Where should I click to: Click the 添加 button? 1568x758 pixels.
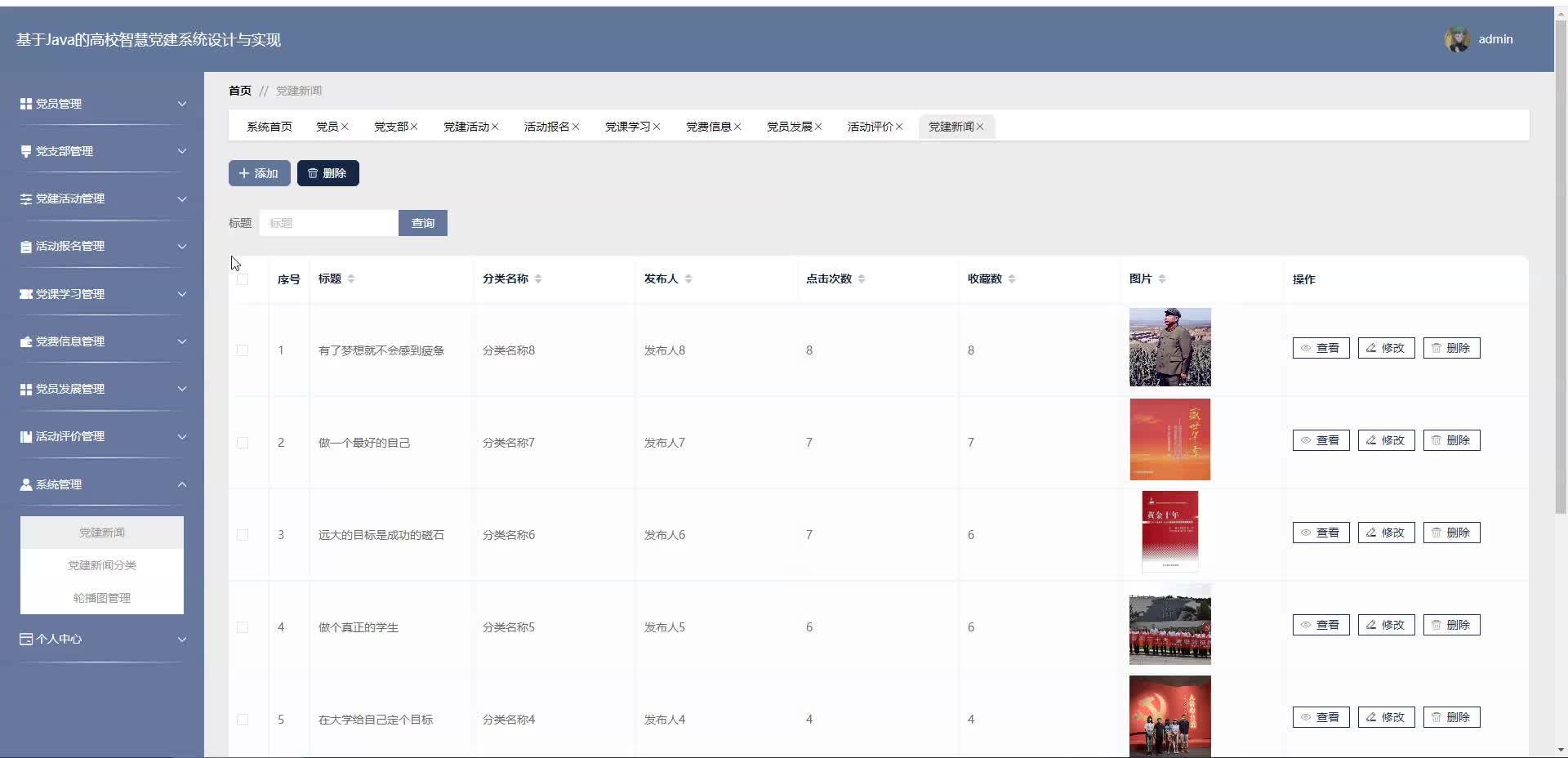(x=259, y=173)
